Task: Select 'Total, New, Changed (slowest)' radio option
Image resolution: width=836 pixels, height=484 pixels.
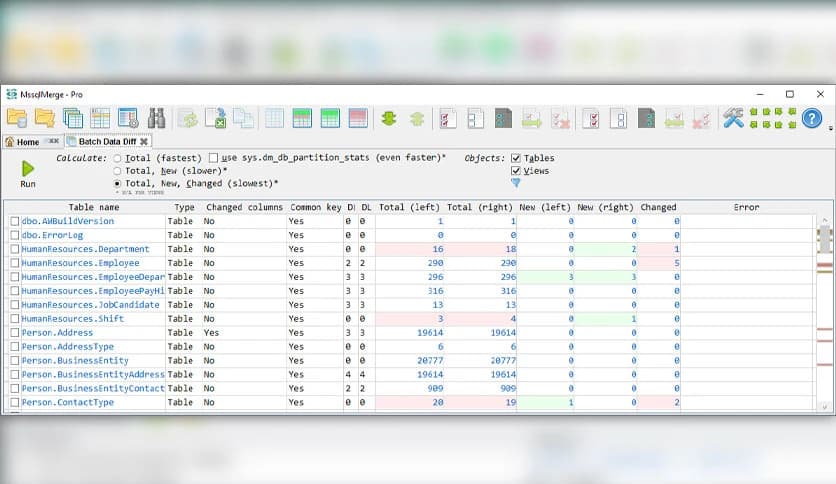Action: 117,183
